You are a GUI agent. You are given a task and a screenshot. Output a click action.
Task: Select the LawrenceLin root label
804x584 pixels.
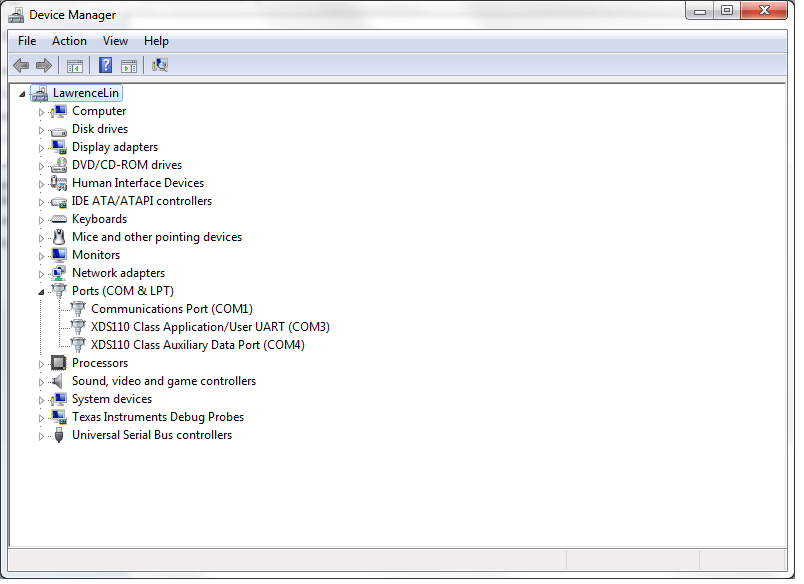point(86,93)
